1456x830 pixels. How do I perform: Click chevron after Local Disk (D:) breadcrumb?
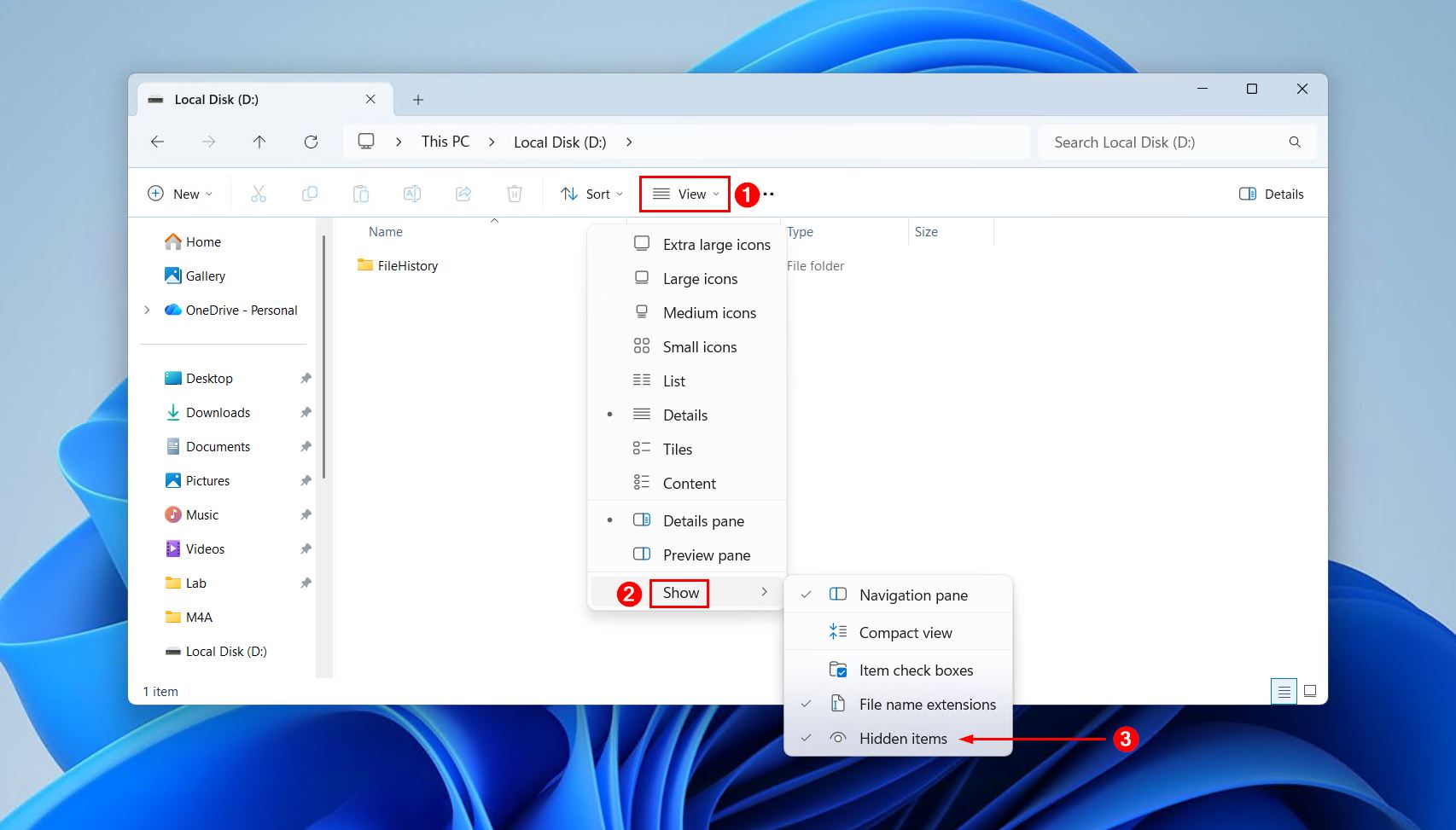point(629,142)
